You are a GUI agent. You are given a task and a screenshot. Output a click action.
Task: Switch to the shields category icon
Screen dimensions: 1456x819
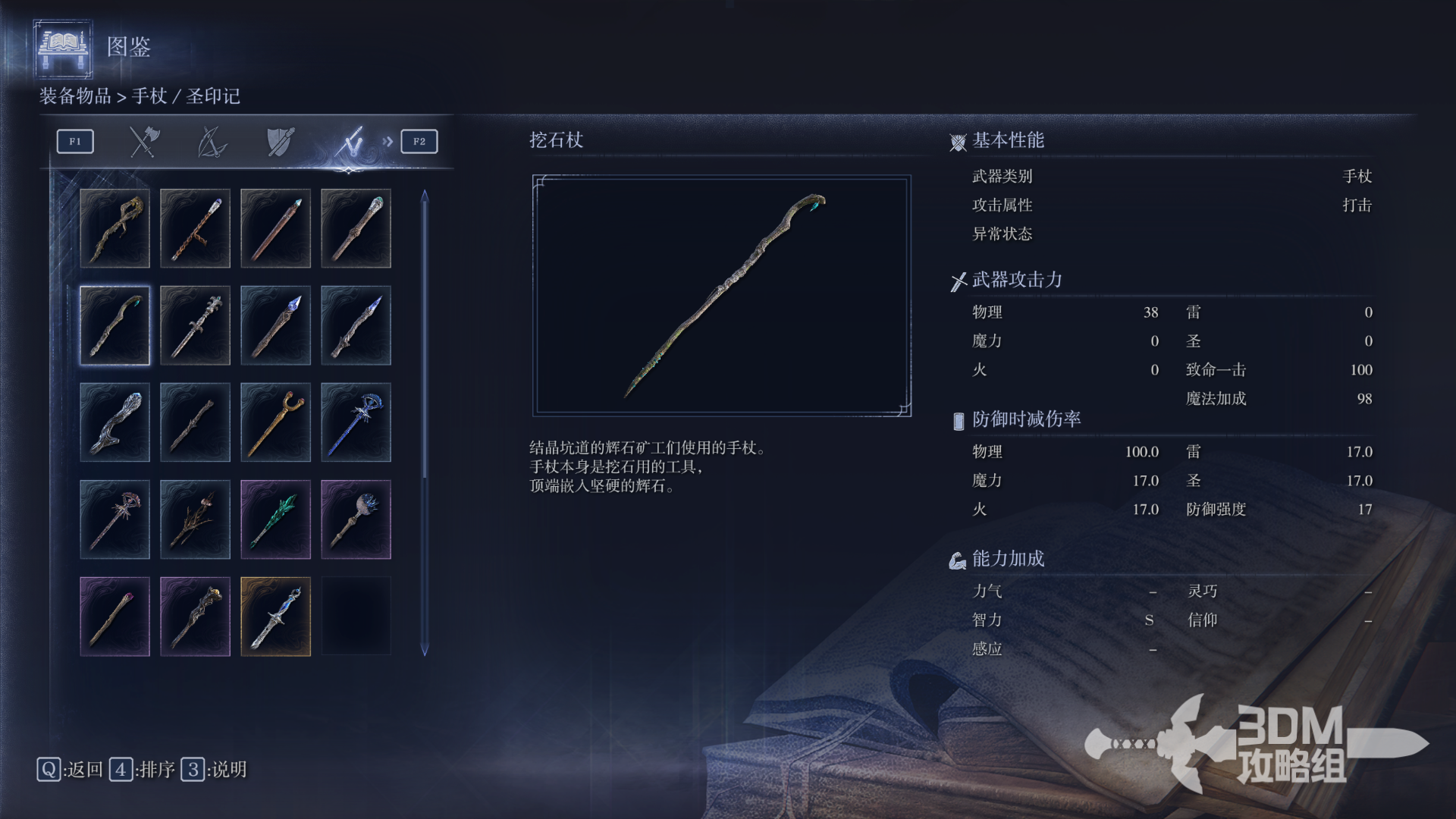tap(280, 142)
